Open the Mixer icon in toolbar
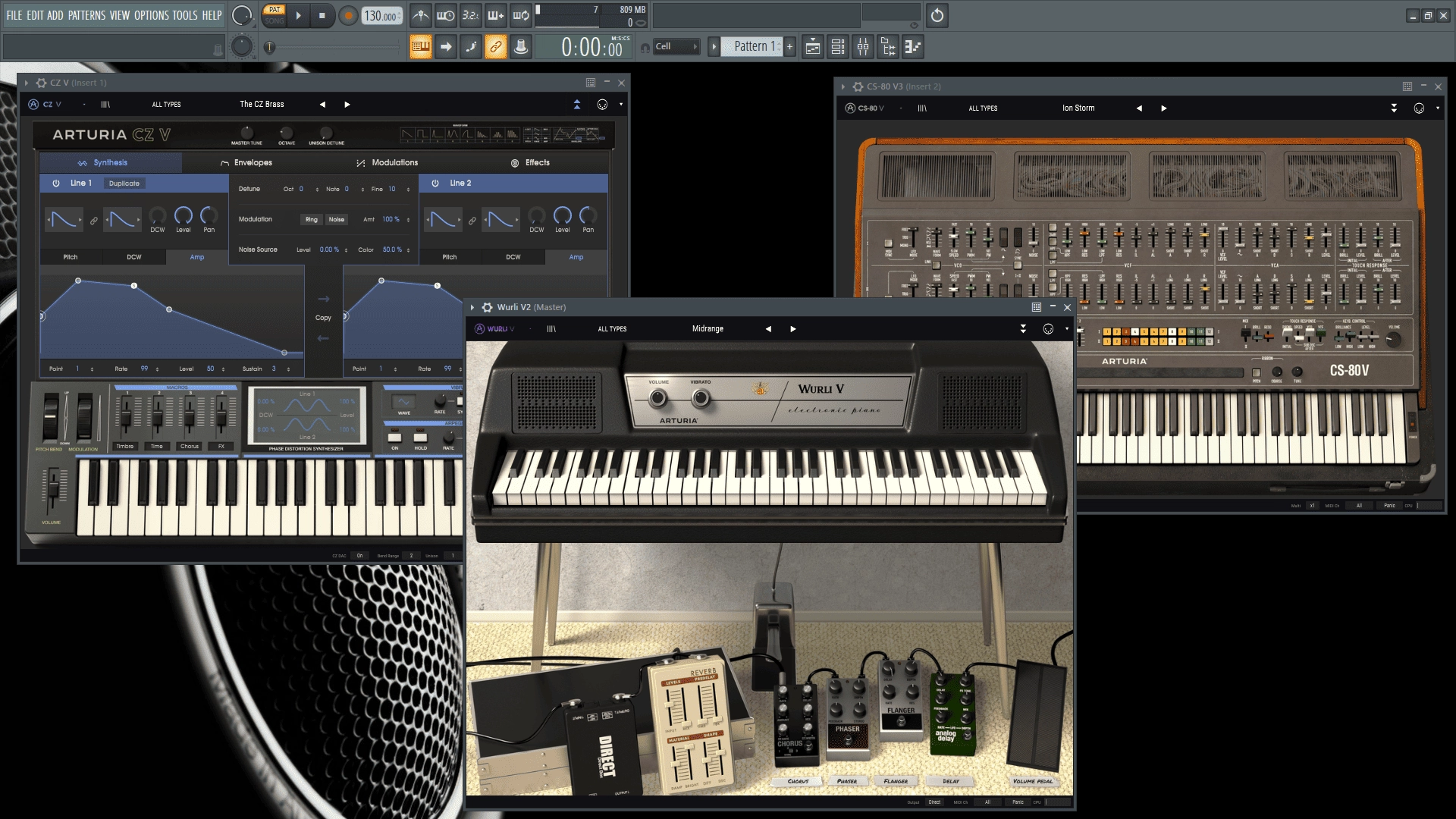The height and width of the screenshot is (819, 1456). 863,47
